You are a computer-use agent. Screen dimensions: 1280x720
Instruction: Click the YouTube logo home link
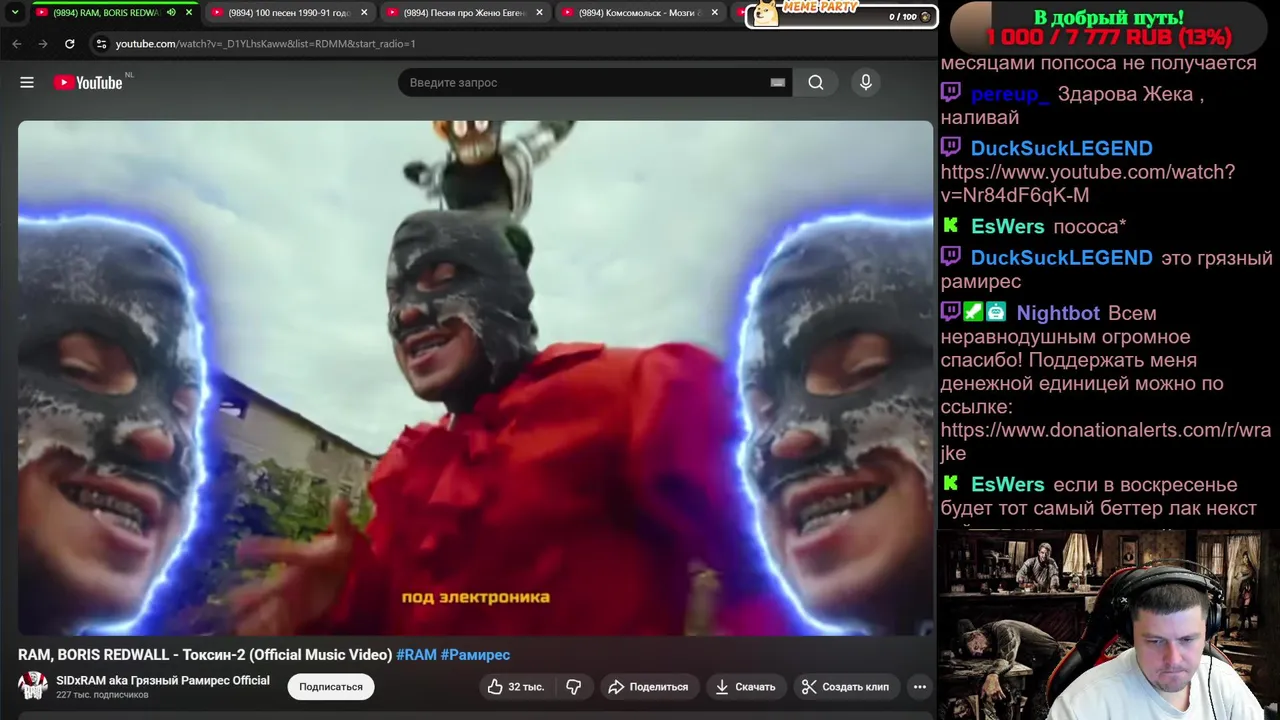click(x=88, y=82)
